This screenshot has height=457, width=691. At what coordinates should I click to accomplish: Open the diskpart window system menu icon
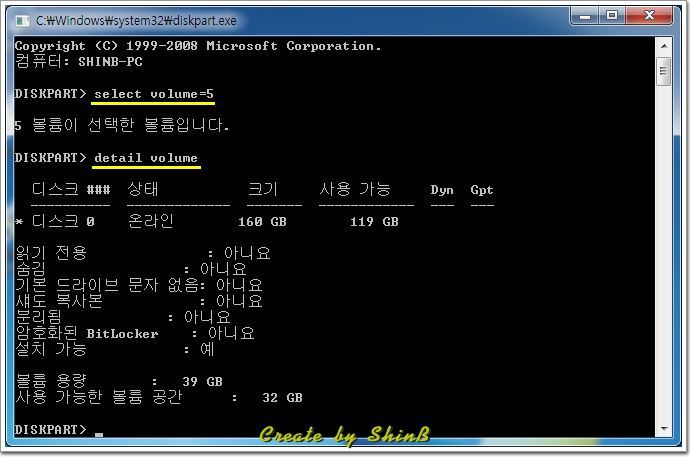click(22, 21)
